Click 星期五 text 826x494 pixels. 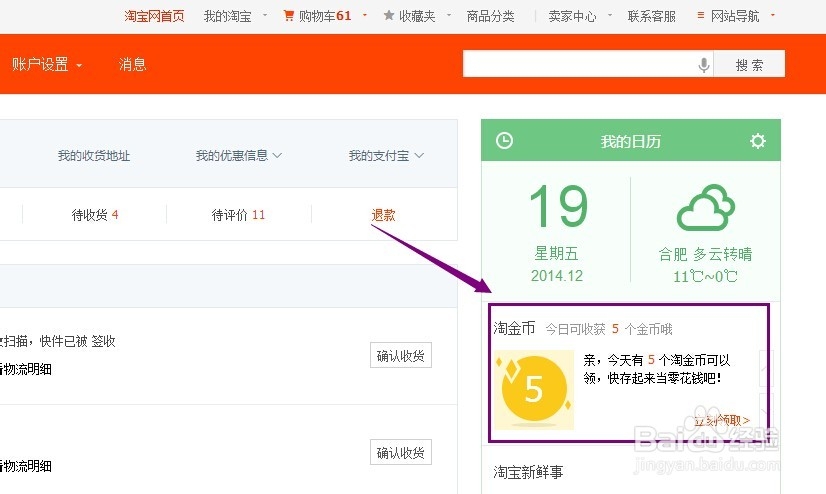tap(556, 253)
